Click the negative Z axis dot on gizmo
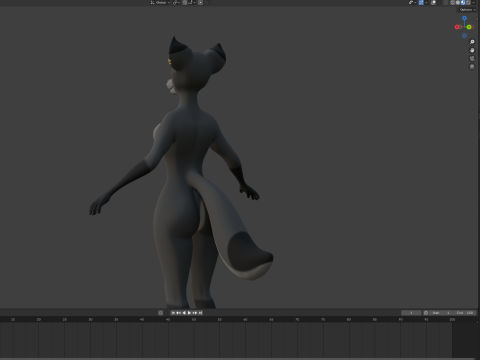 [x=464, y=36]
